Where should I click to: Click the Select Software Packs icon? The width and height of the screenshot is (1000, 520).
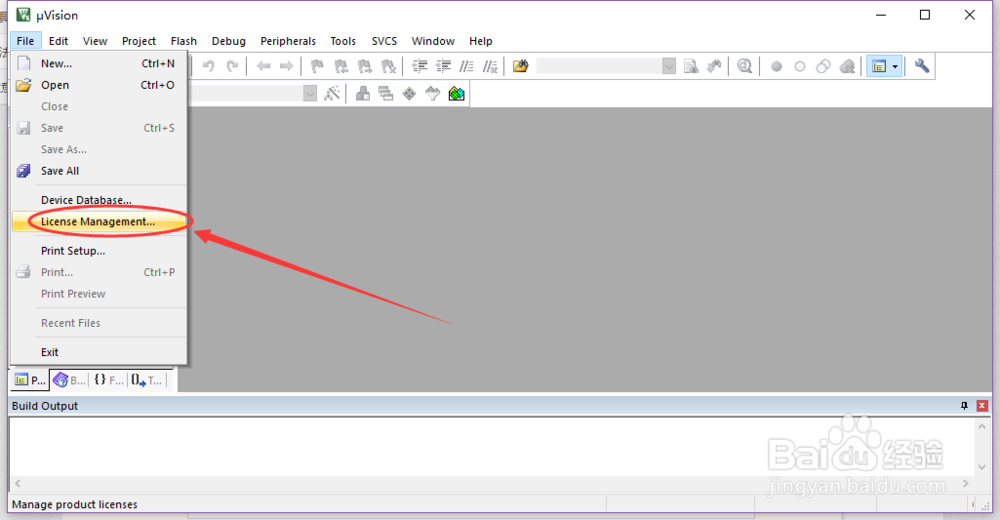pos(433,94)
